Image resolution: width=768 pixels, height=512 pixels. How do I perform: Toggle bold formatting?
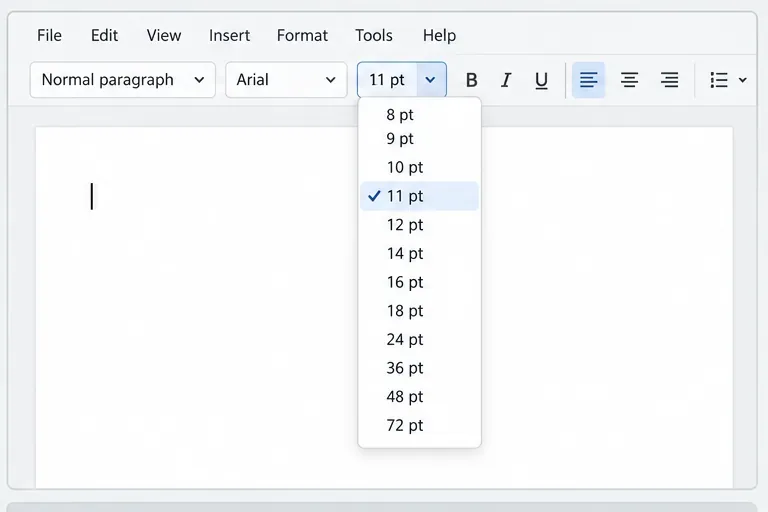(471, 80)
